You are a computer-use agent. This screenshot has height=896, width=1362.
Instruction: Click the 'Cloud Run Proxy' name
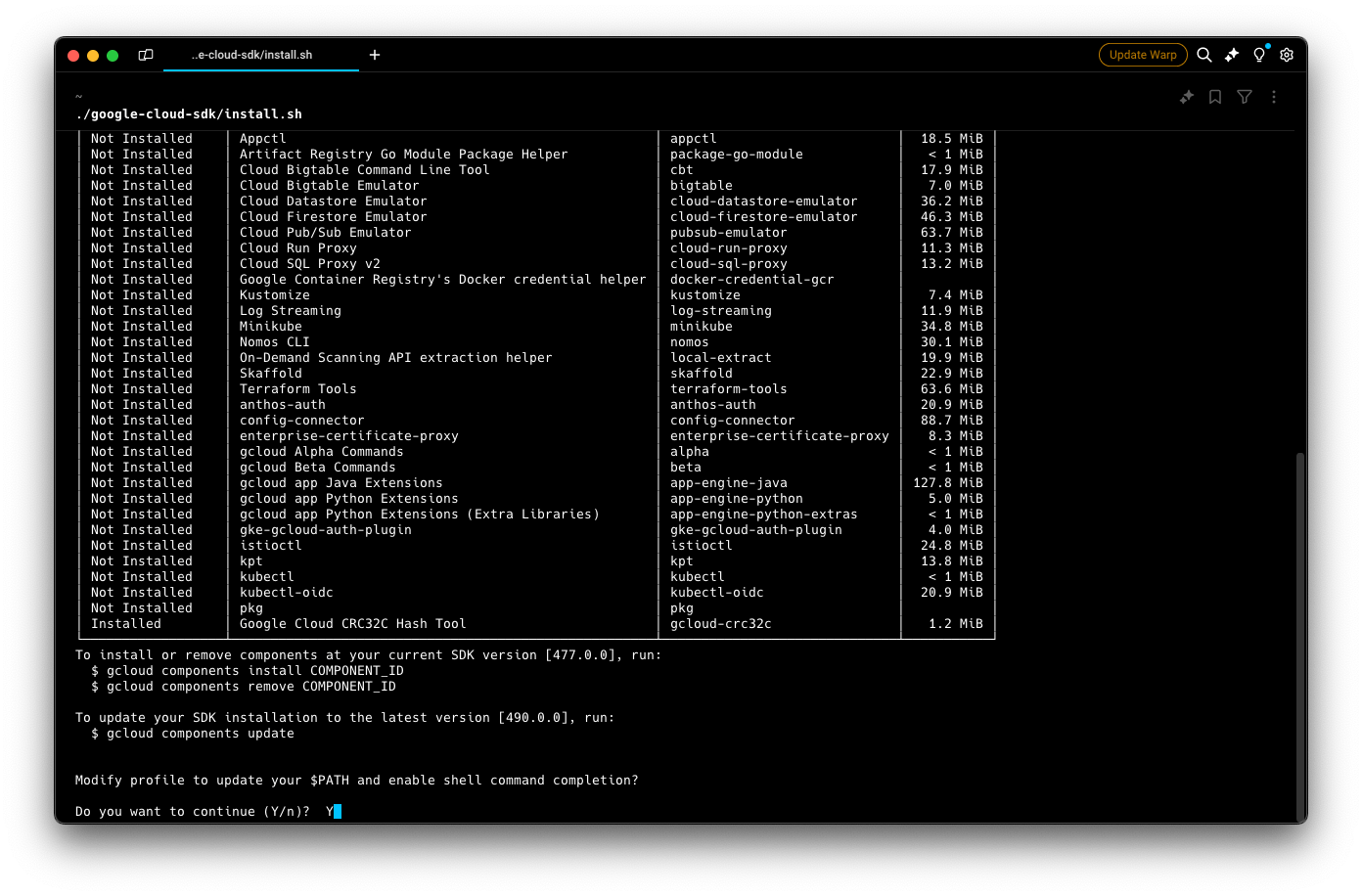298,248
